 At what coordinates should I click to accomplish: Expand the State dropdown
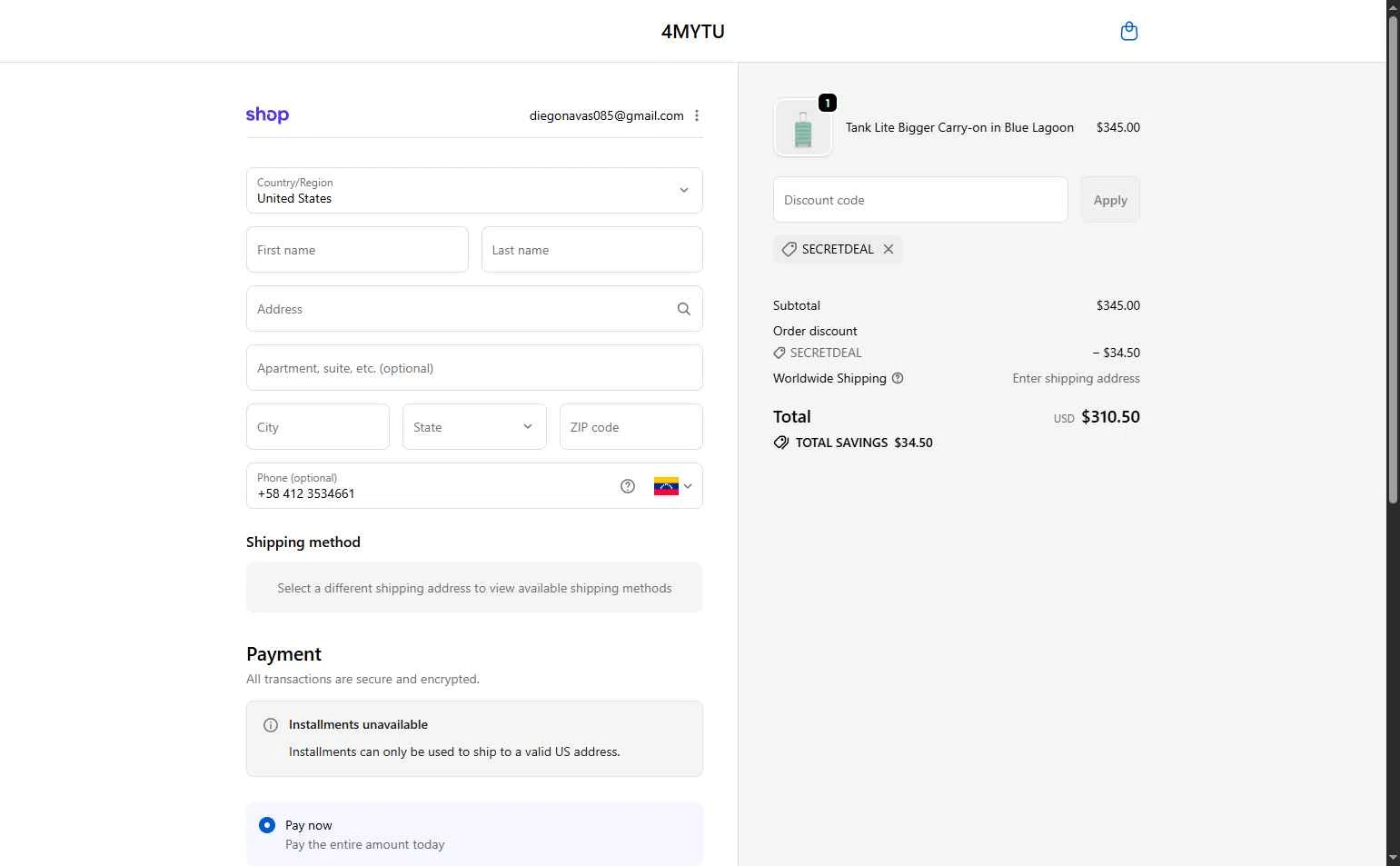click(474, 427)
